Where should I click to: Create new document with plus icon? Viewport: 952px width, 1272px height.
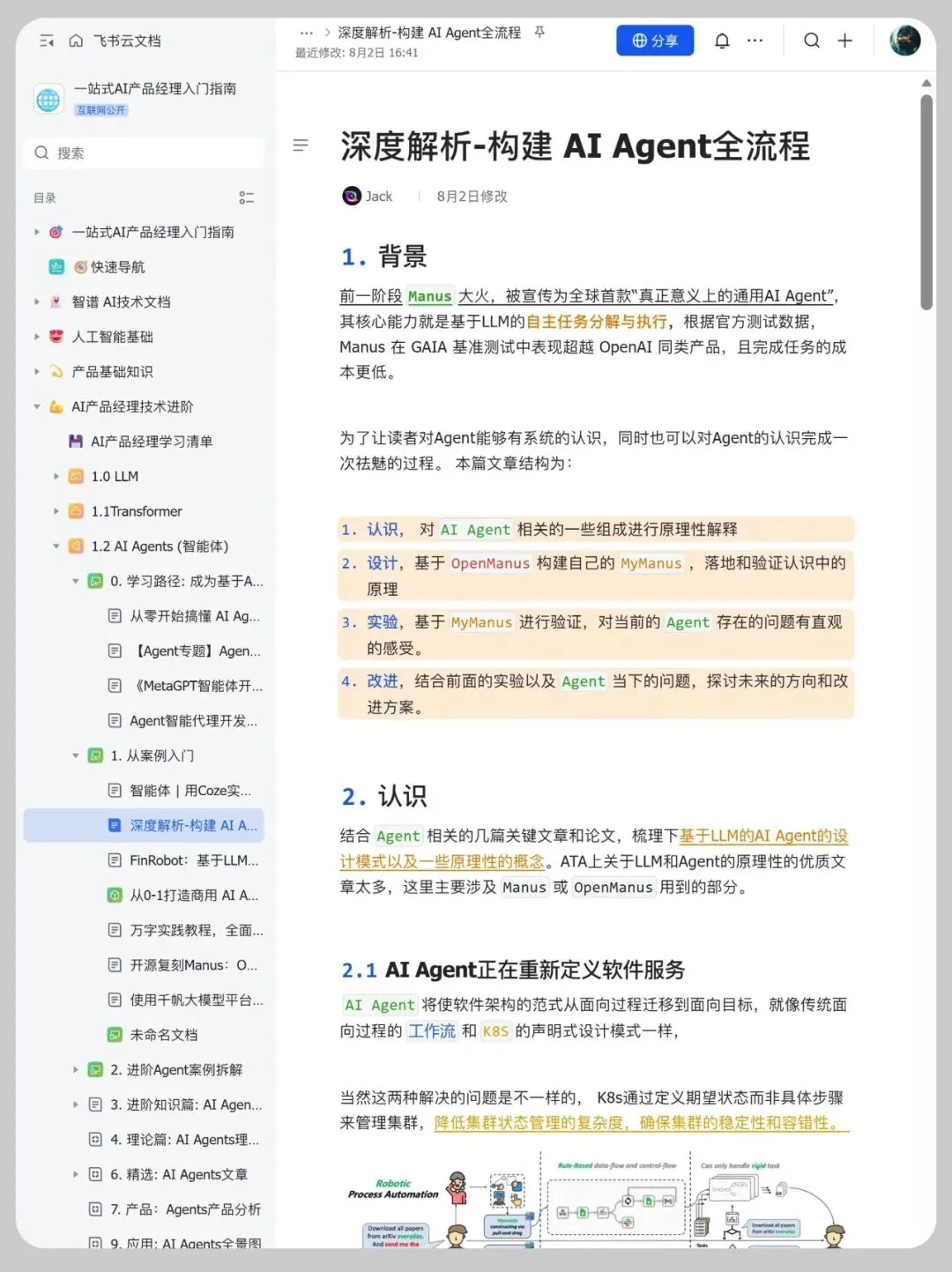844,41
